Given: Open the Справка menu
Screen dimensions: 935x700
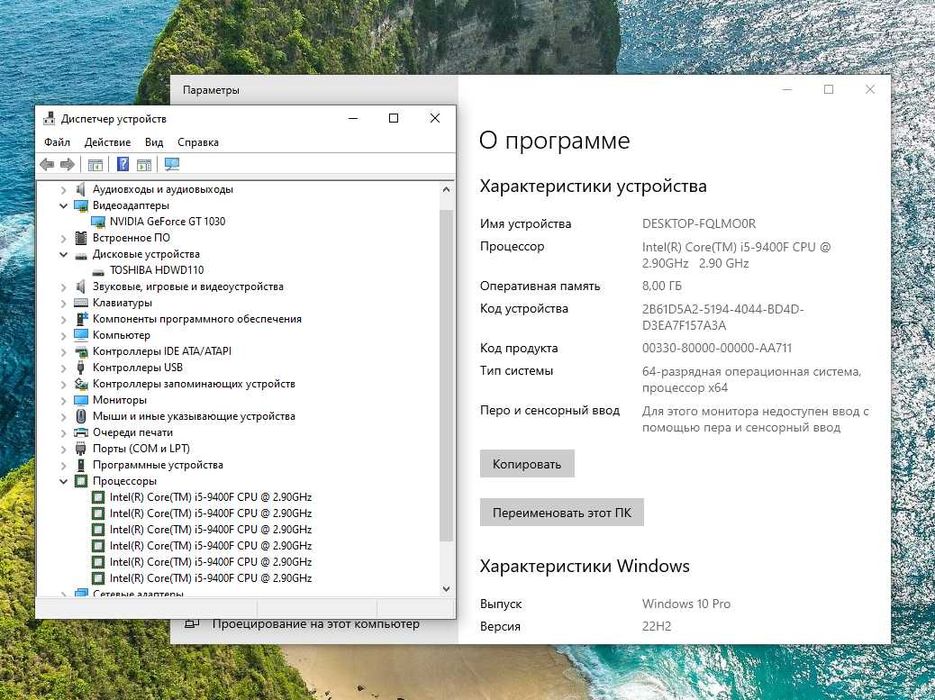Looking at the screenshot, I should tap(198, 142).
